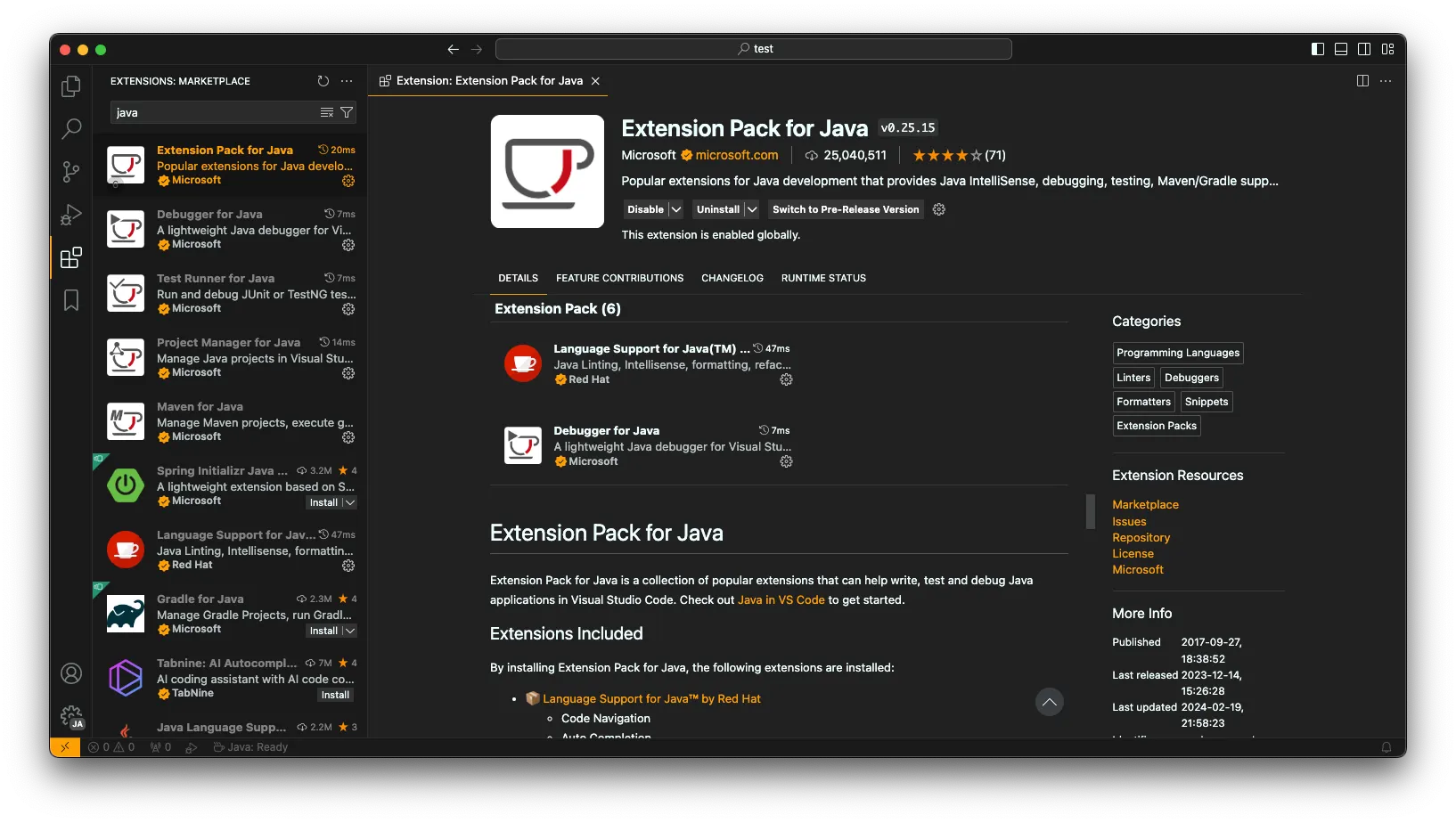The width and height of the screenshot is (1456, 823).
Task: Open Disable button dropdown arrow
Action: pos(676,209)
